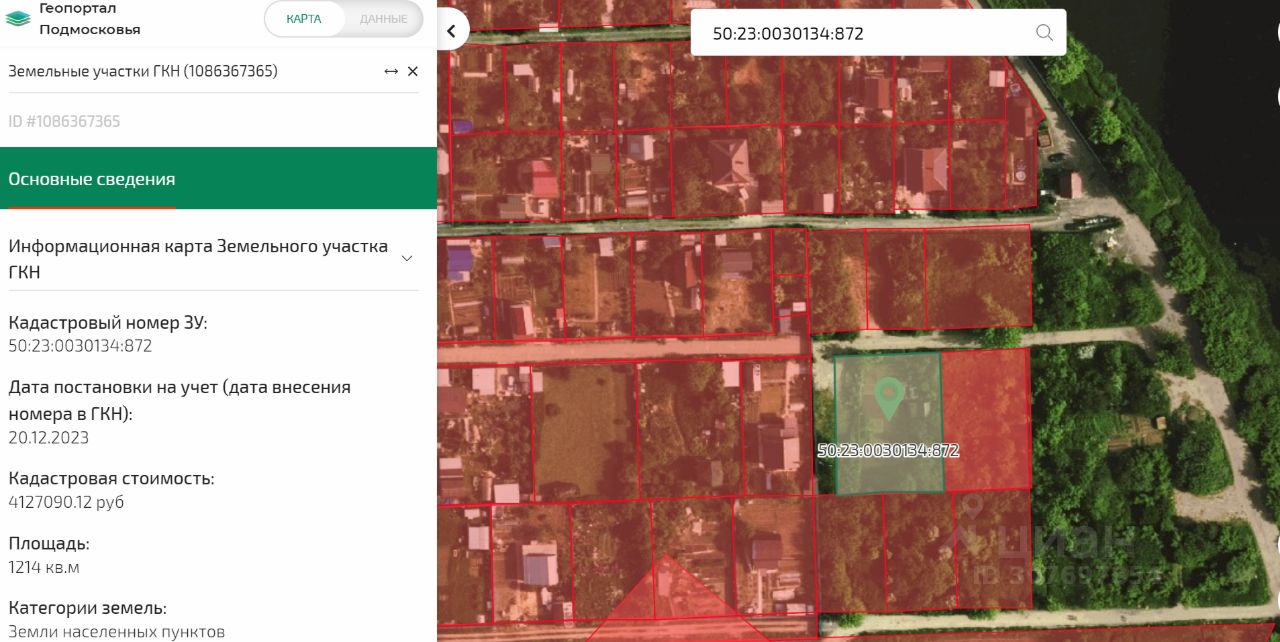Switch to the ДАННЫЕ view
Image resolution: width=1280 pixels, height=642 pixels.
coord(383,19)
